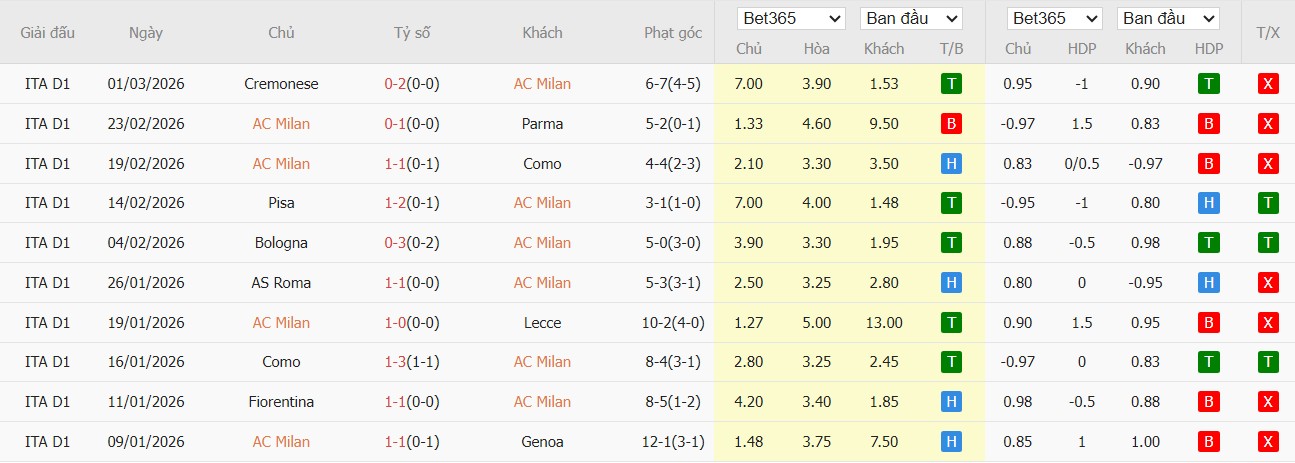
Task: Click the 13.00 away odds for Lecce
Action: point(884,323)
